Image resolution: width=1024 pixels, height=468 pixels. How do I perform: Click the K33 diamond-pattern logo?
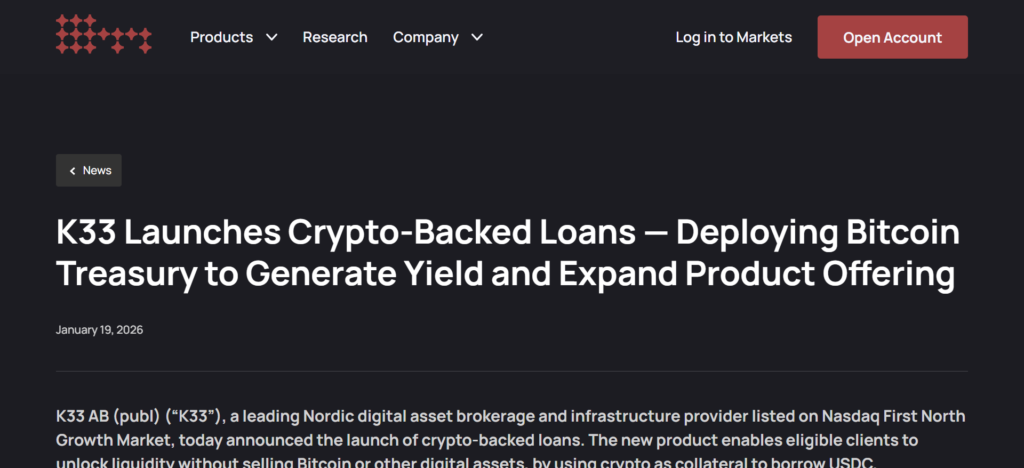[x=104, y=35]
